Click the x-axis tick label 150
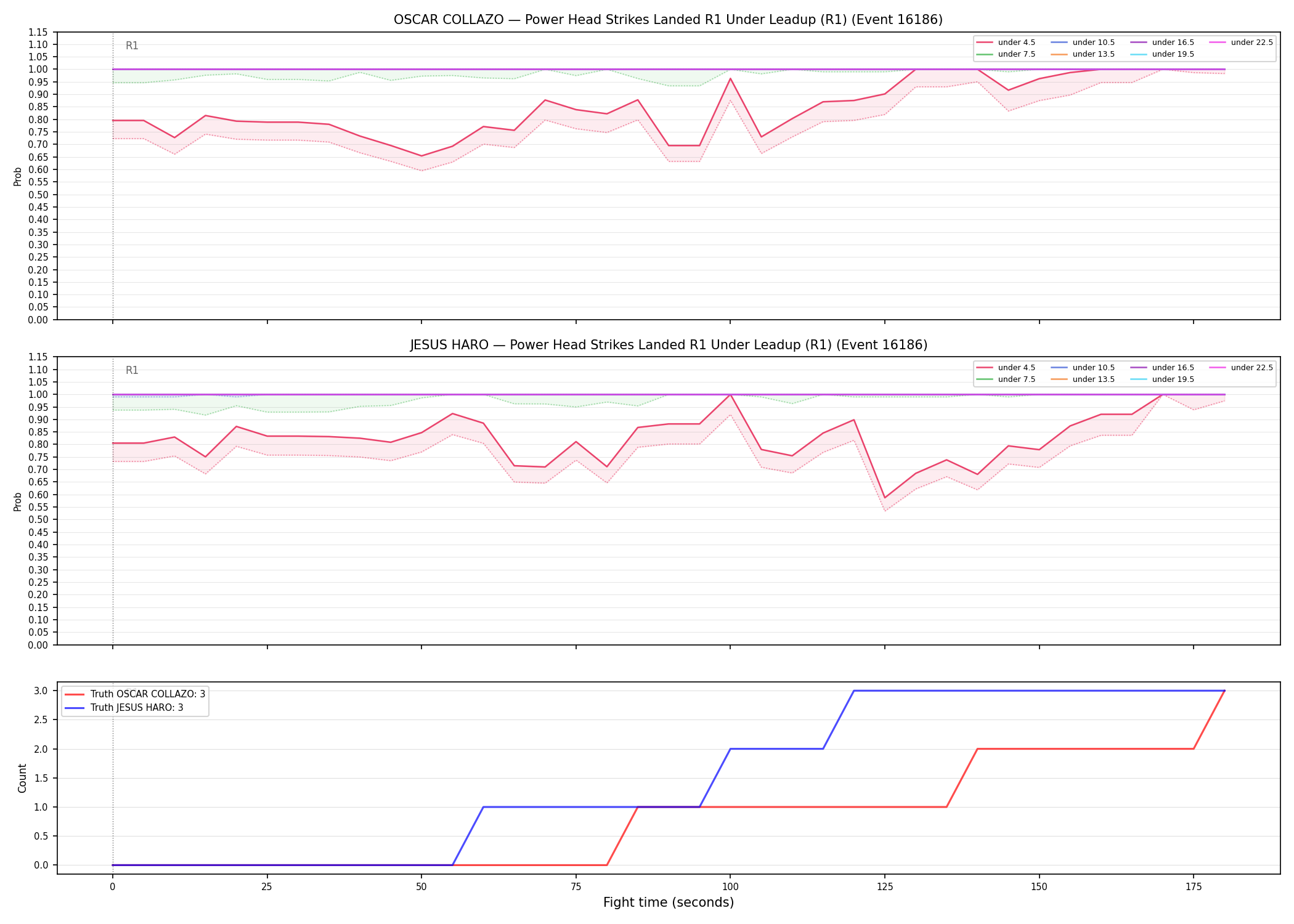This screenshot has height=924, width=1294. (1040, 887)
